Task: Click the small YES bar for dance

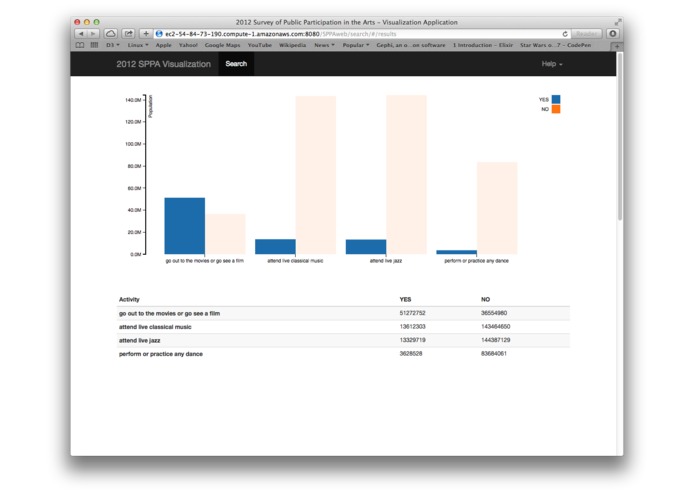Action: pos(457,252)
